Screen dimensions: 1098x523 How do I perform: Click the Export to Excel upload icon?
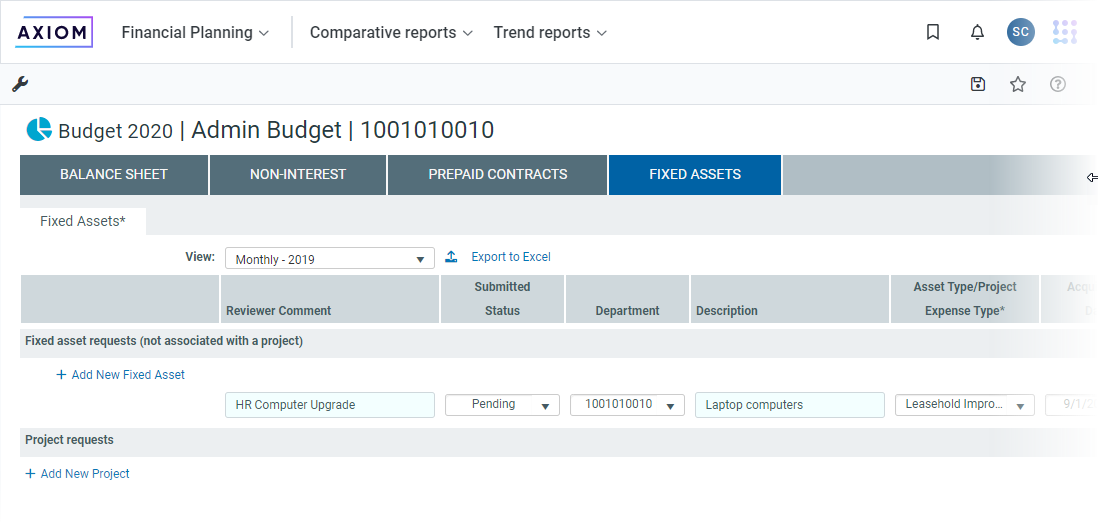tap(452, 257)
